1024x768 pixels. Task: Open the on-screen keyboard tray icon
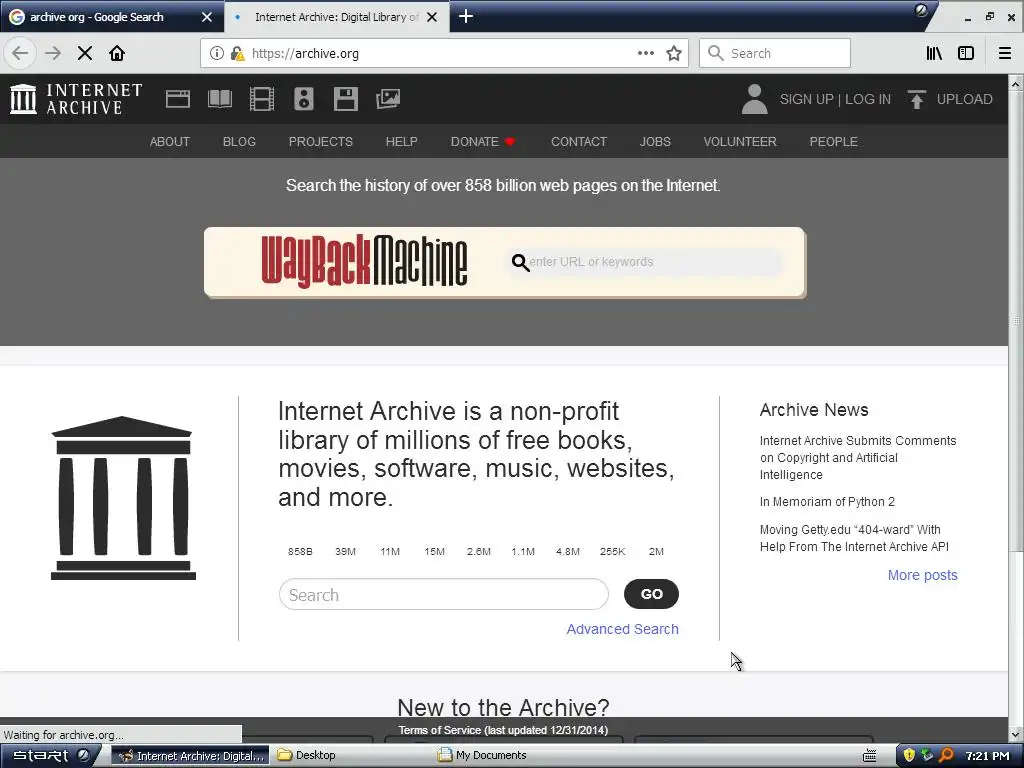tap(870, 756)
